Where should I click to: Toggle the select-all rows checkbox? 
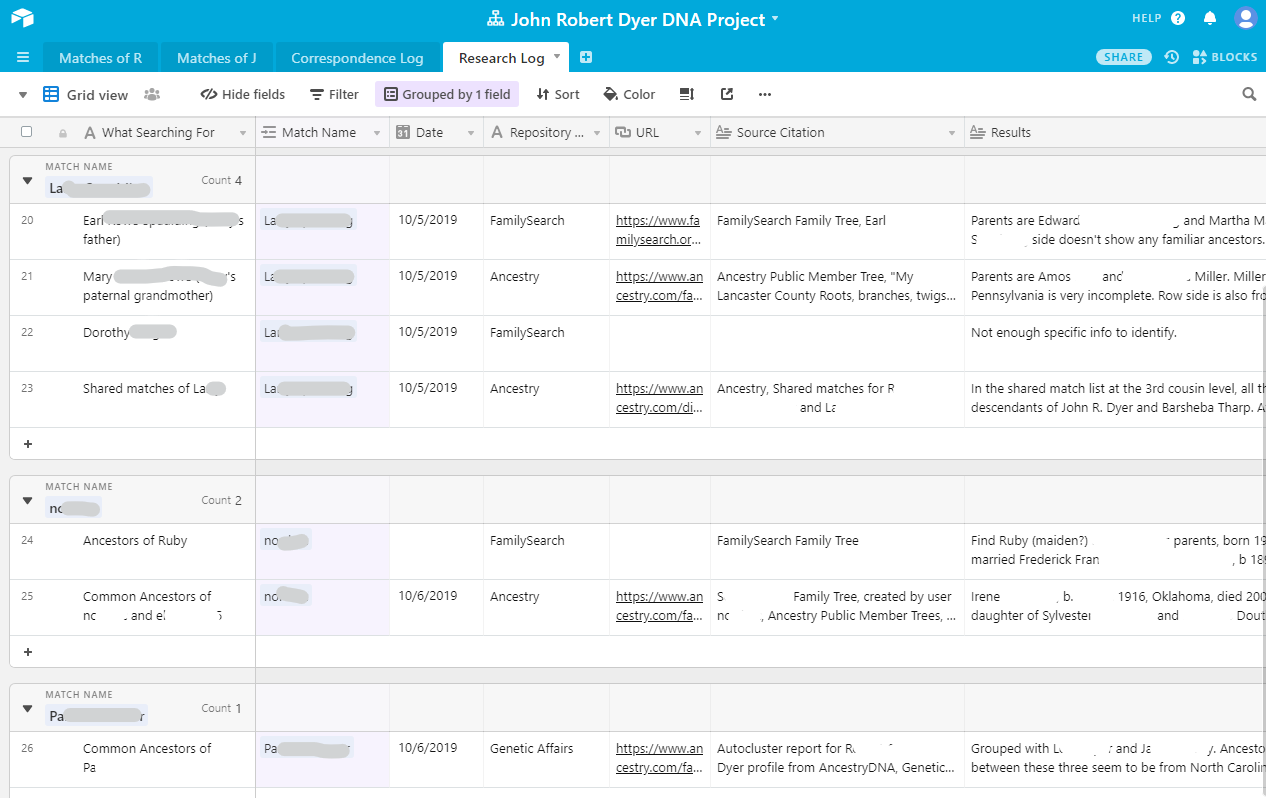[x=26, y=132]
